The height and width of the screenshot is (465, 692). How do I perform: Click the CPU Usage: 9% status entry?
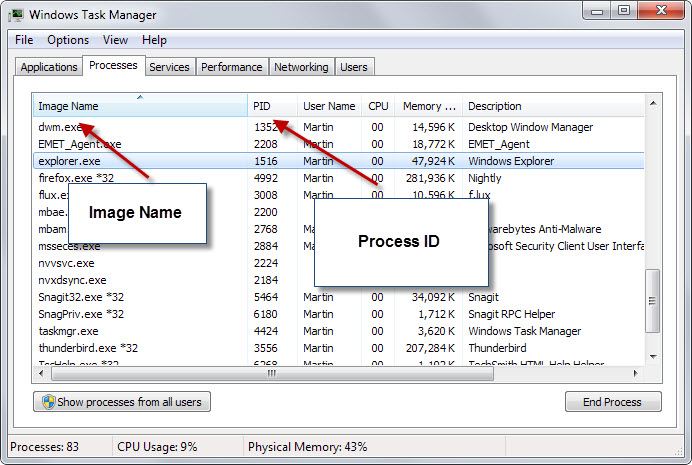(x=157, y=447)
